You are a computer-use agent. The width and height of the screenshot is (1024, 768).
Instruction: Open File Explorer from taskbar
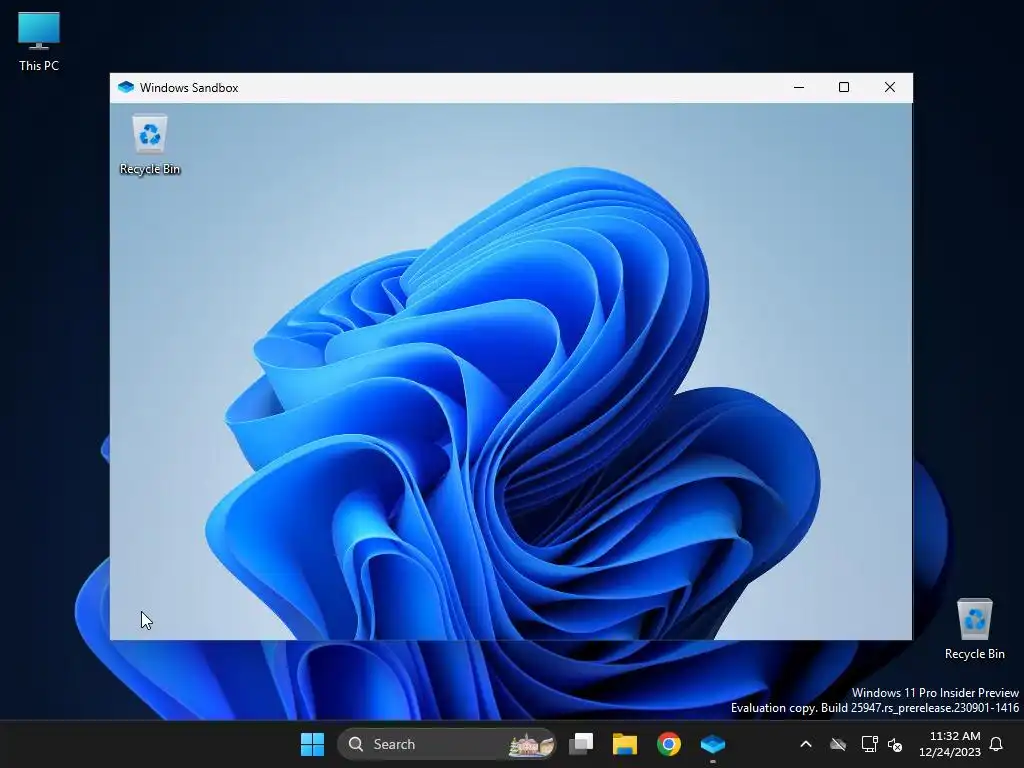click(x=624, y=744)
